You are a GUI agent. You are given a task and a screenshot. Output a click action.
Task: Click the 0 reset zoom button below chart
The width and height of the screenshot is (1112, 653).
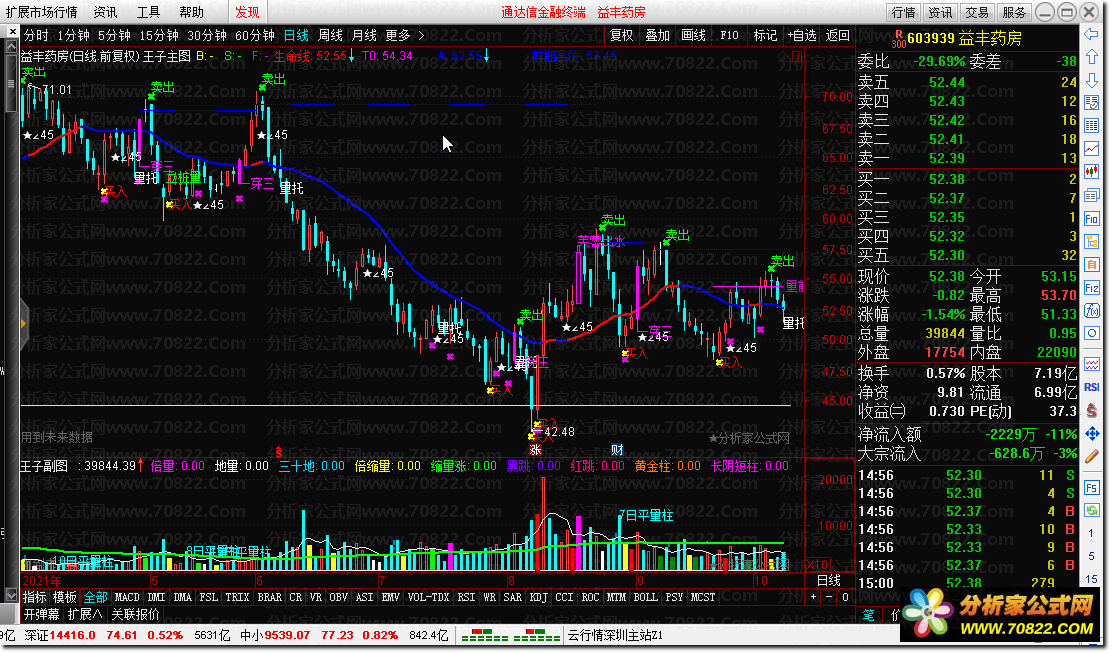click(845, 597)
